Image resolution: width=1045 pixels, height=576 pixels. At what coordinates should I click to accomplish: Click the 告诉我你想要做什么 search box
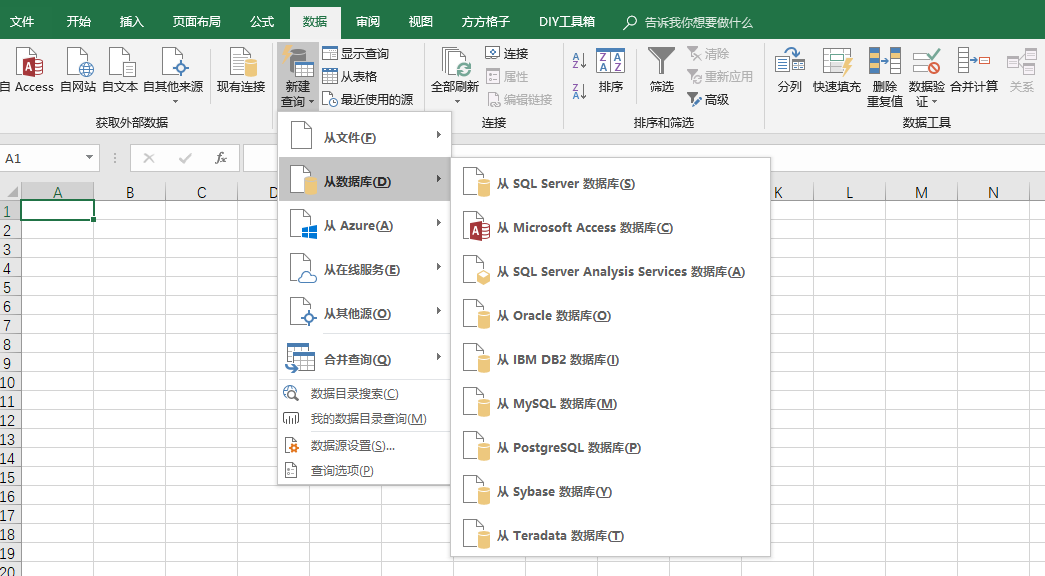tap(688, 23)
